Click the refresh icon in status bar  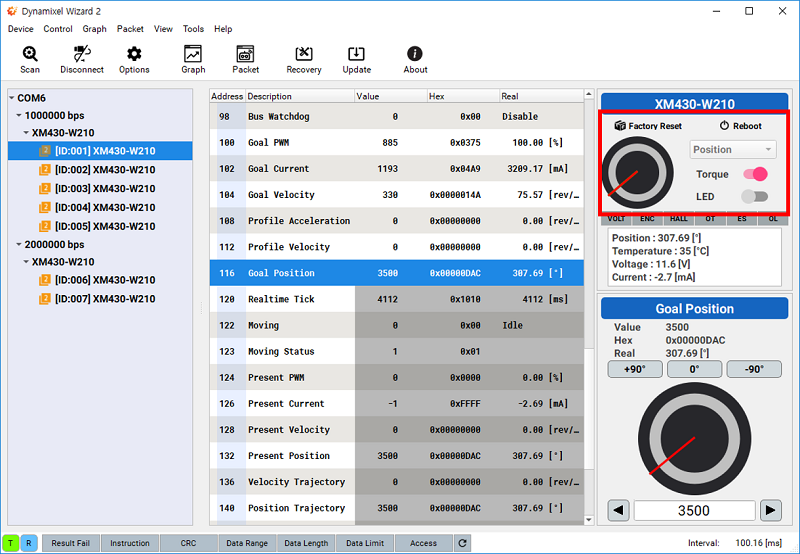pos(462,543)
